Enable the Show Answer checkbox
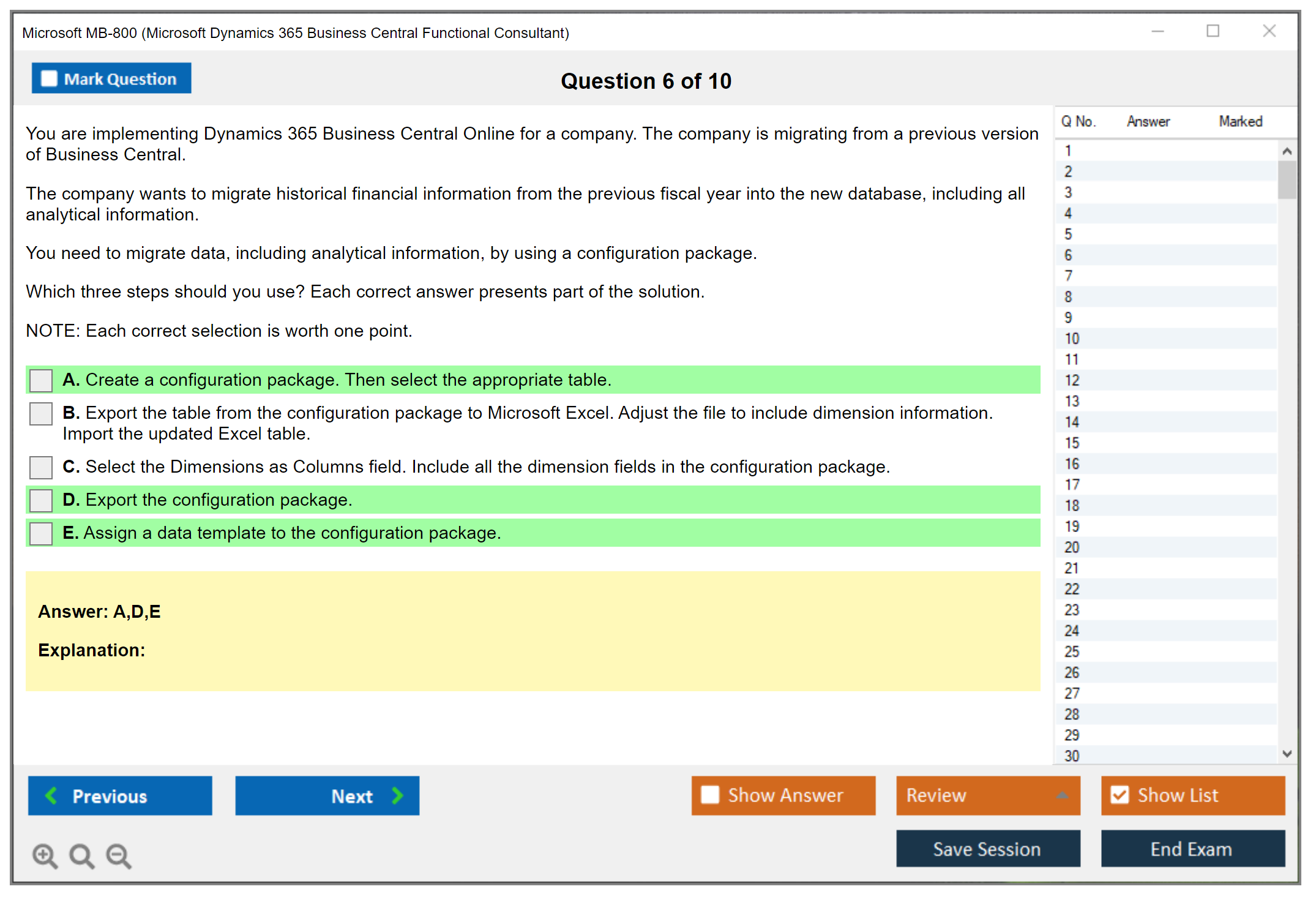This screenshot has width=1316, height=900. pyautogui.click(x=710, y=795)
